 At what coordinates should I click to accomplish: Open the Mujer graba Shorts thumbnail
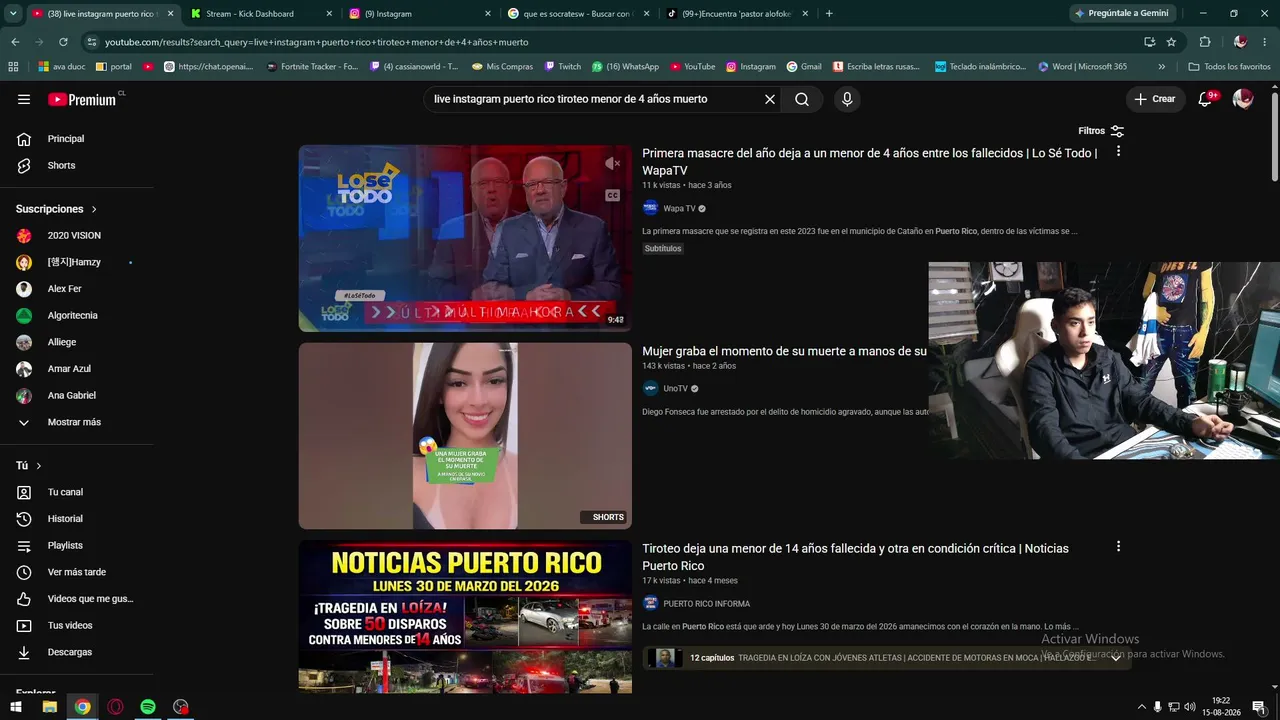465,436
